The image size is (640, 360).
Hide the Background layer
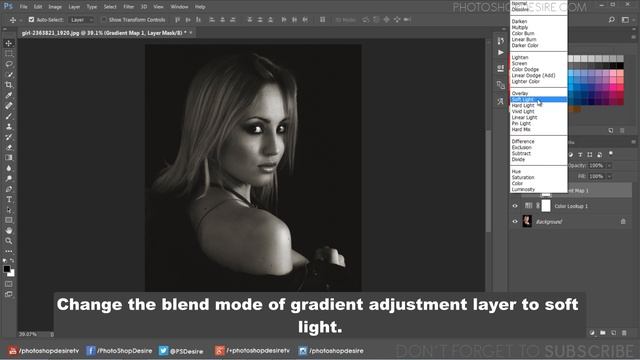pos(515,222)
